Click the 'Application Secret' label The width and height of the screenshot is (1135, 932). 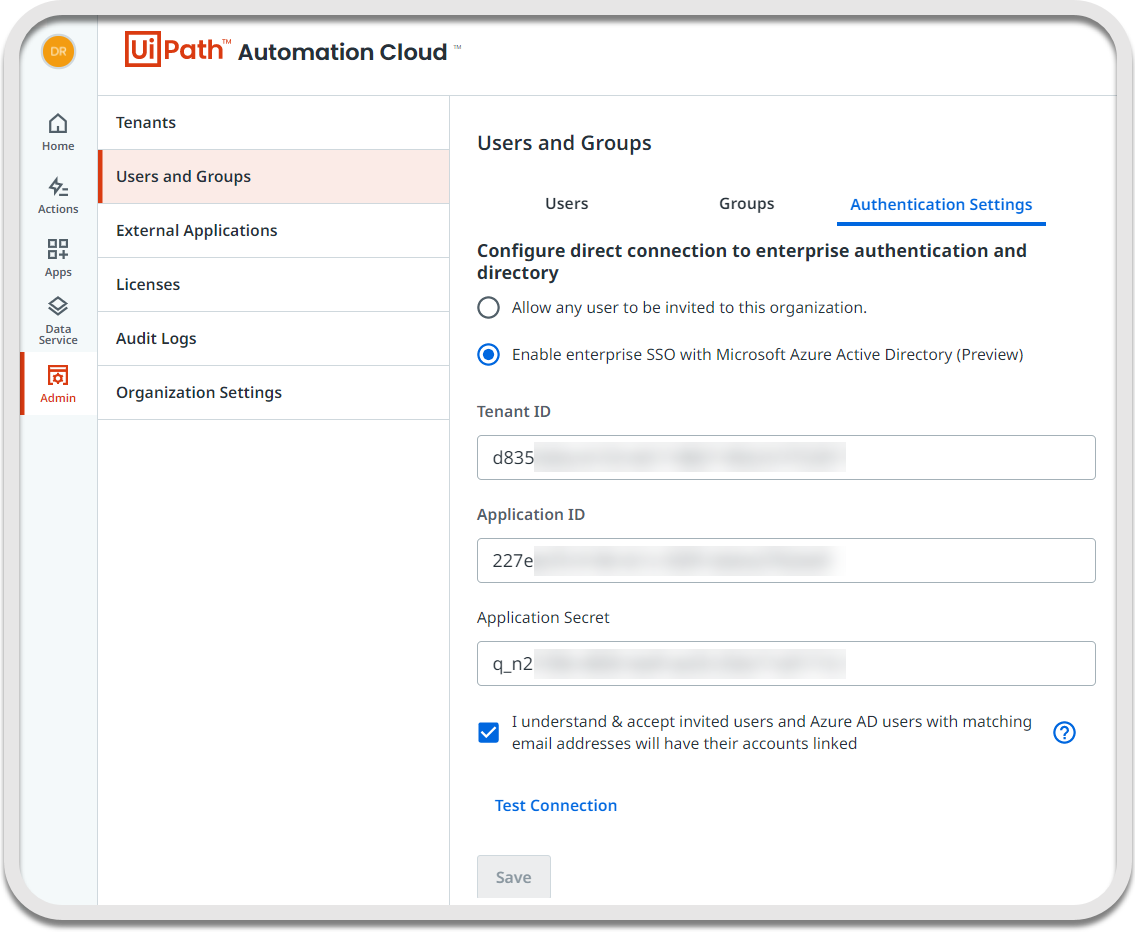click(x=544, y=618)
